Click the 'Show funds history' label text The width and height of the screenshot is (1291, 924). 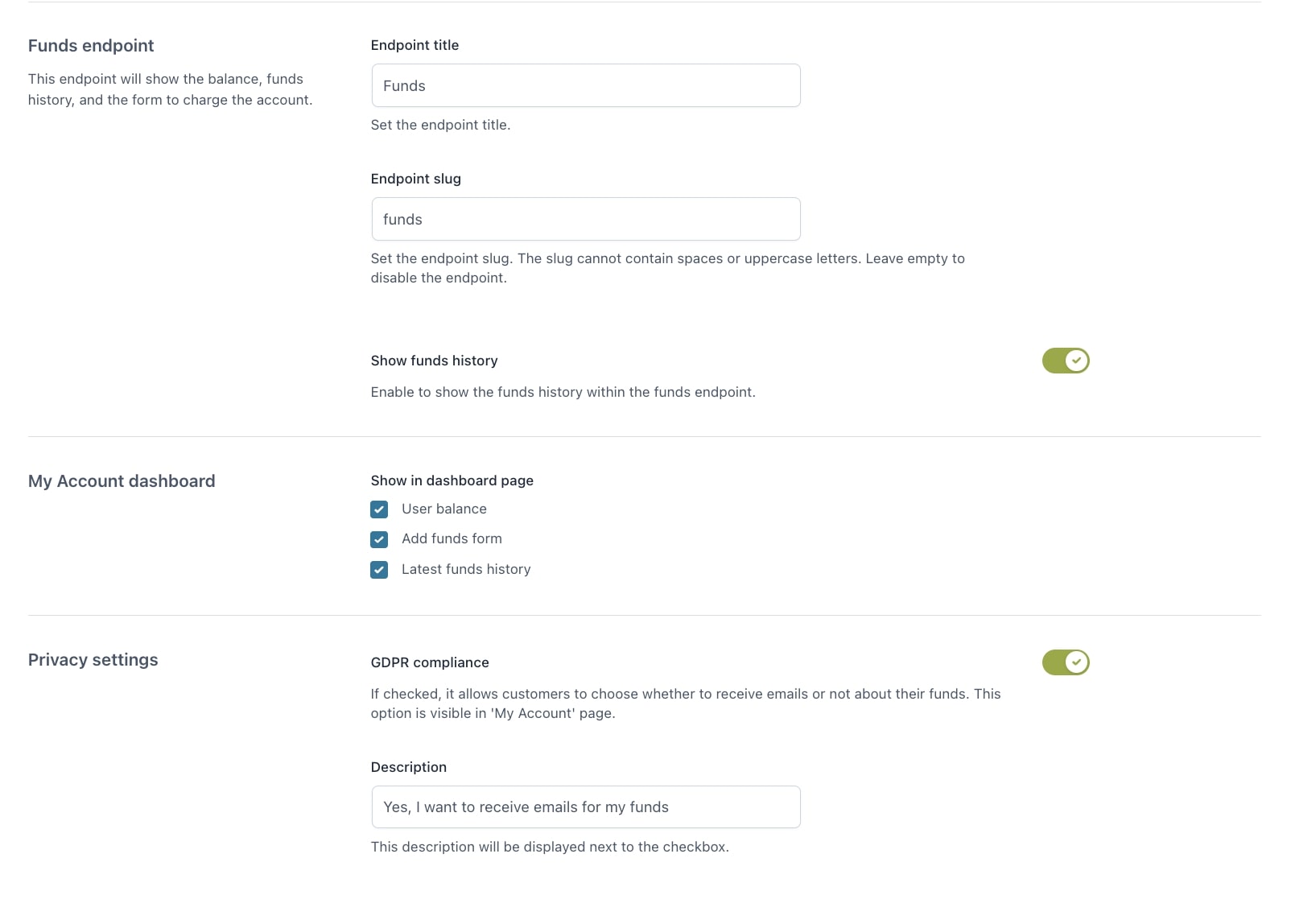click(434, 361)
